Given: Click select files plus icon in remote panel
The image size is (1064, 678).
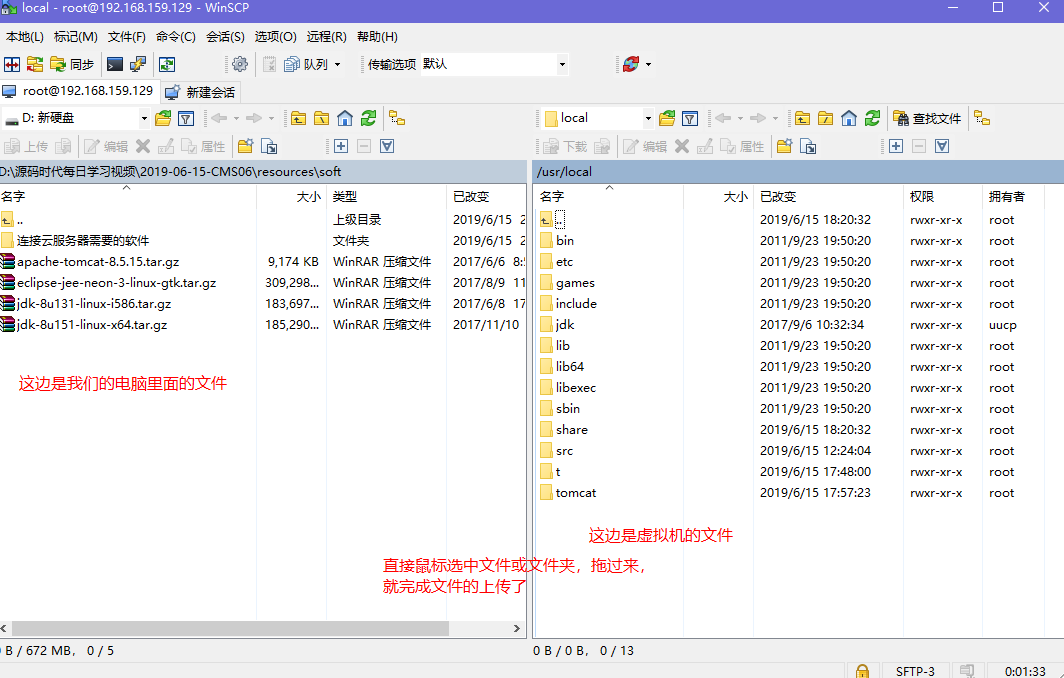Looking at the screenshot, I should click(896, 147).
